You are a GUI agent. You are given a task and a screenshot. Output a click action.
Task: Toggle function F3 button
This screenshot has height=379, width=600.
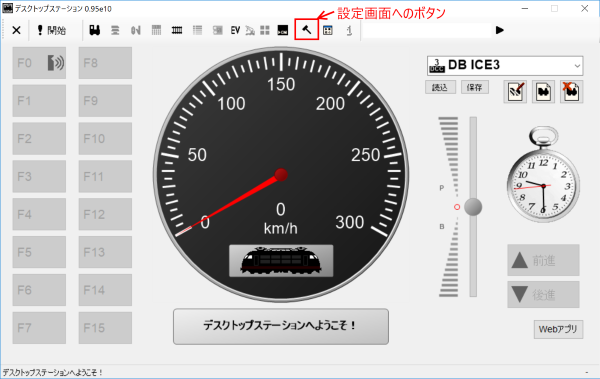point(39,176)
